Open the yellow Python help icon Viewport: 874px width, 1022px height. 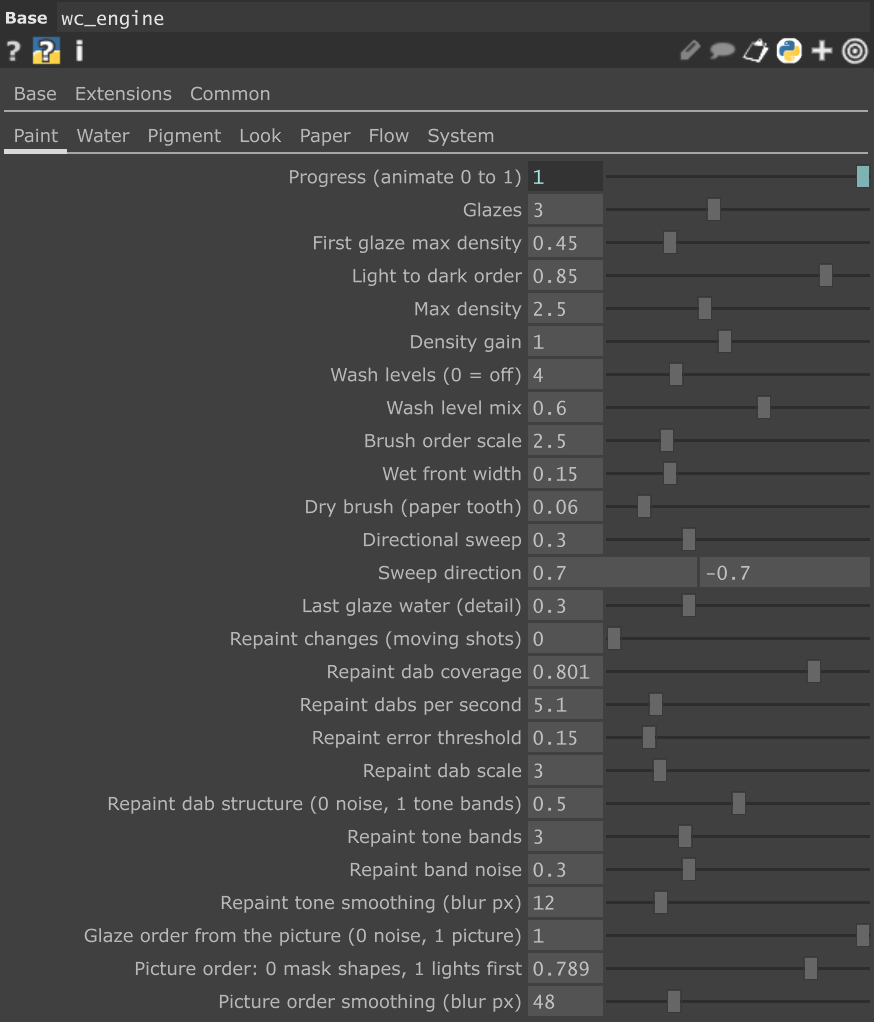(46, 51)
